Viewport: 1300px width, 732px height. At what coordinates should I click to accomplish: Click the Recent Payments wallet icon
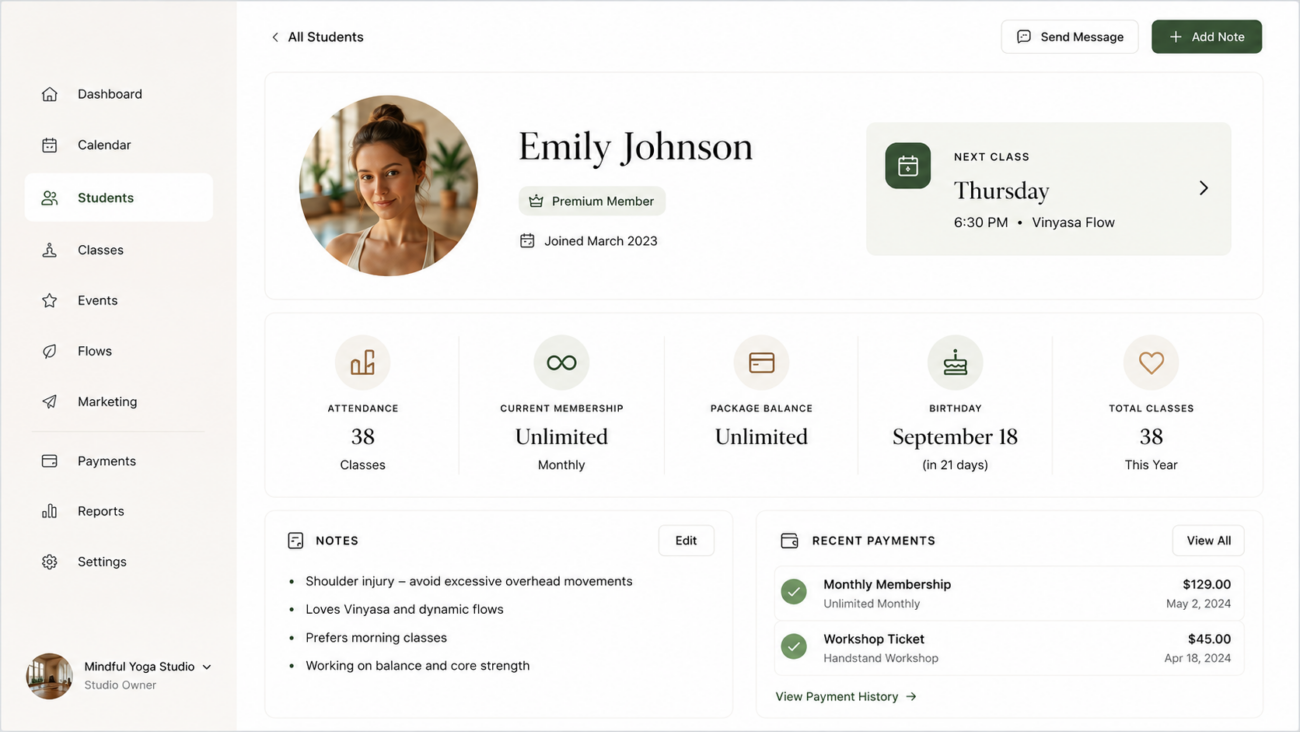(x=789, y=541)
